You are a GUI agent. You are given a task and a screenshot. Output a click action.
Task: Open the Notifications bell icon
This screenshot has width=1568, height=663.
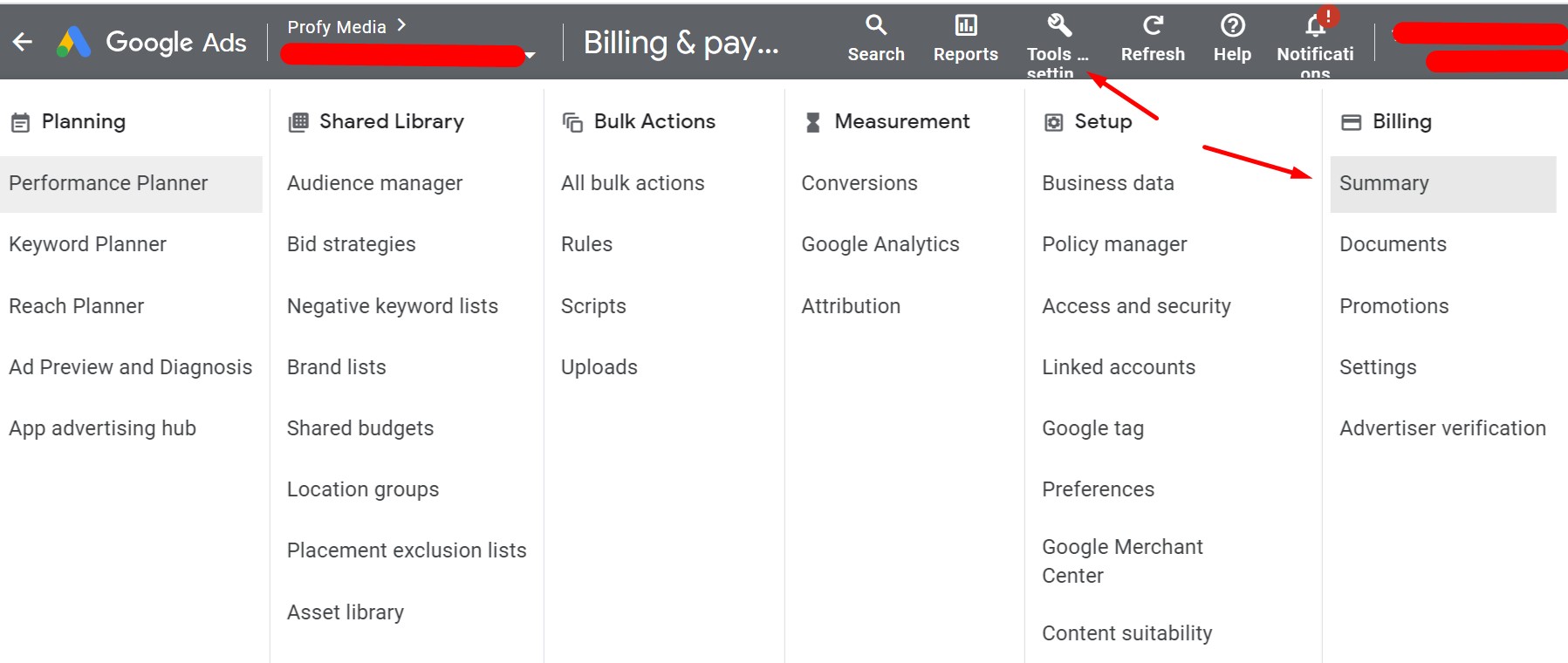1315,25
